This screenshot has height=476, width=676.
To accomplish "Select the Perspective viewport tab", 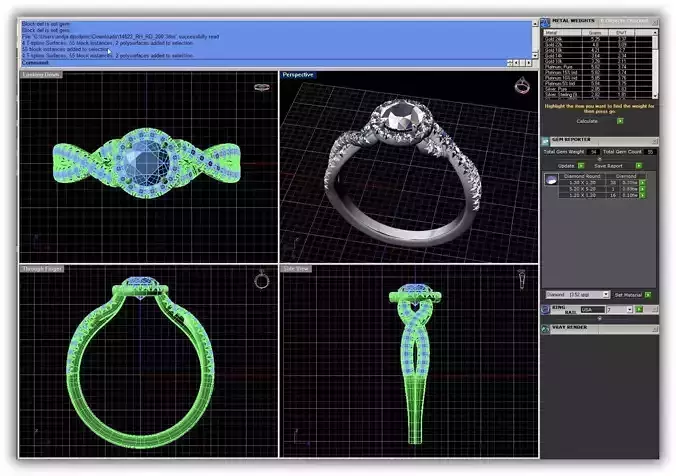I will click(298, 75).
